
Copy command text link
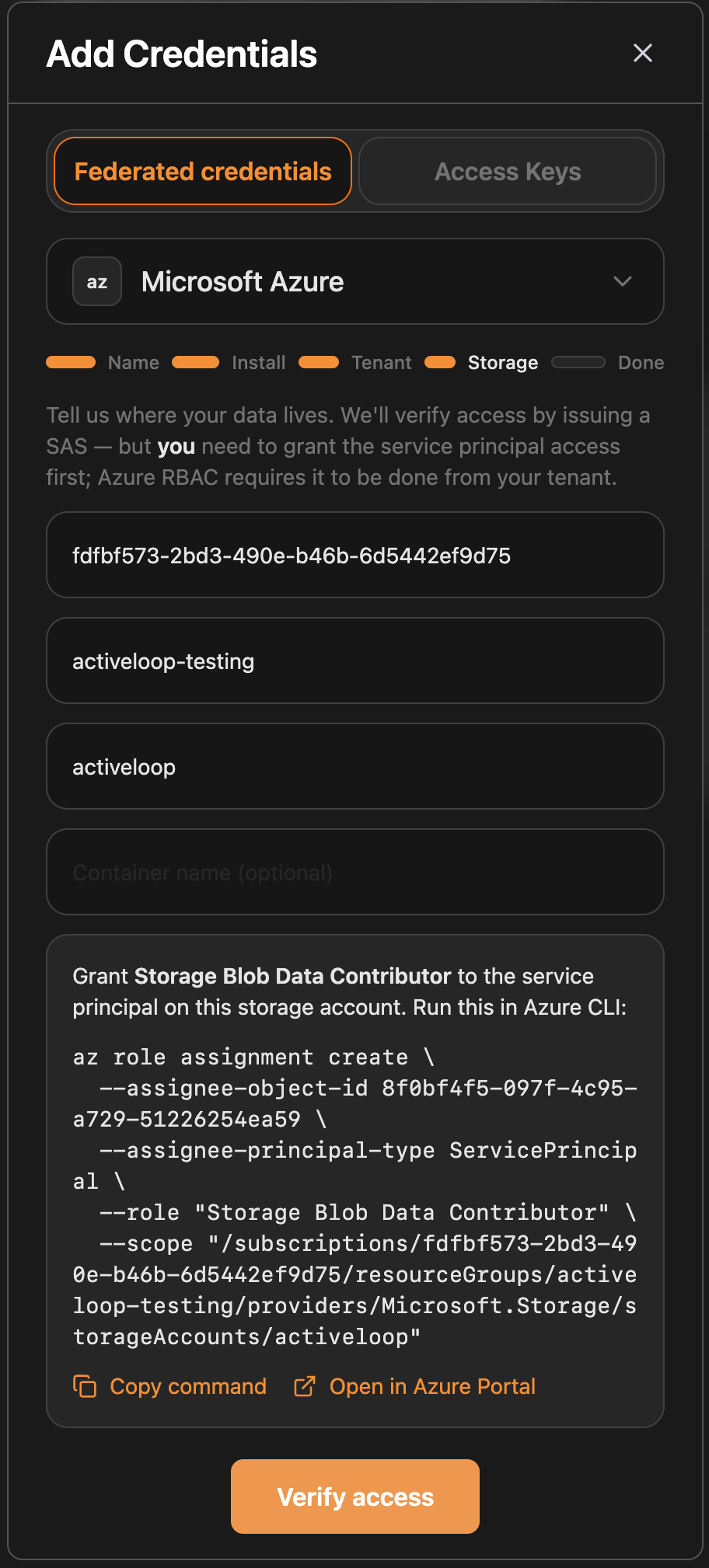[188, 1386]
